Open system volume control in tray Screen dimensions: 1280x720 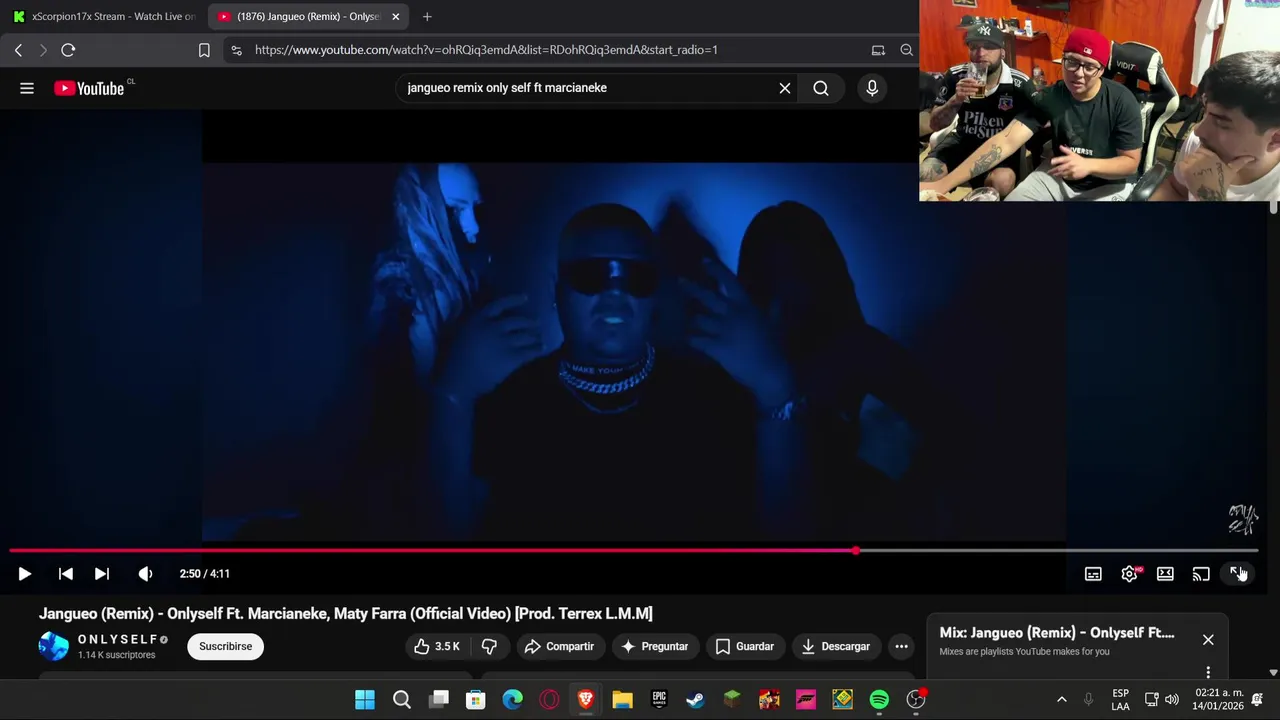(x=1172, y=699)
